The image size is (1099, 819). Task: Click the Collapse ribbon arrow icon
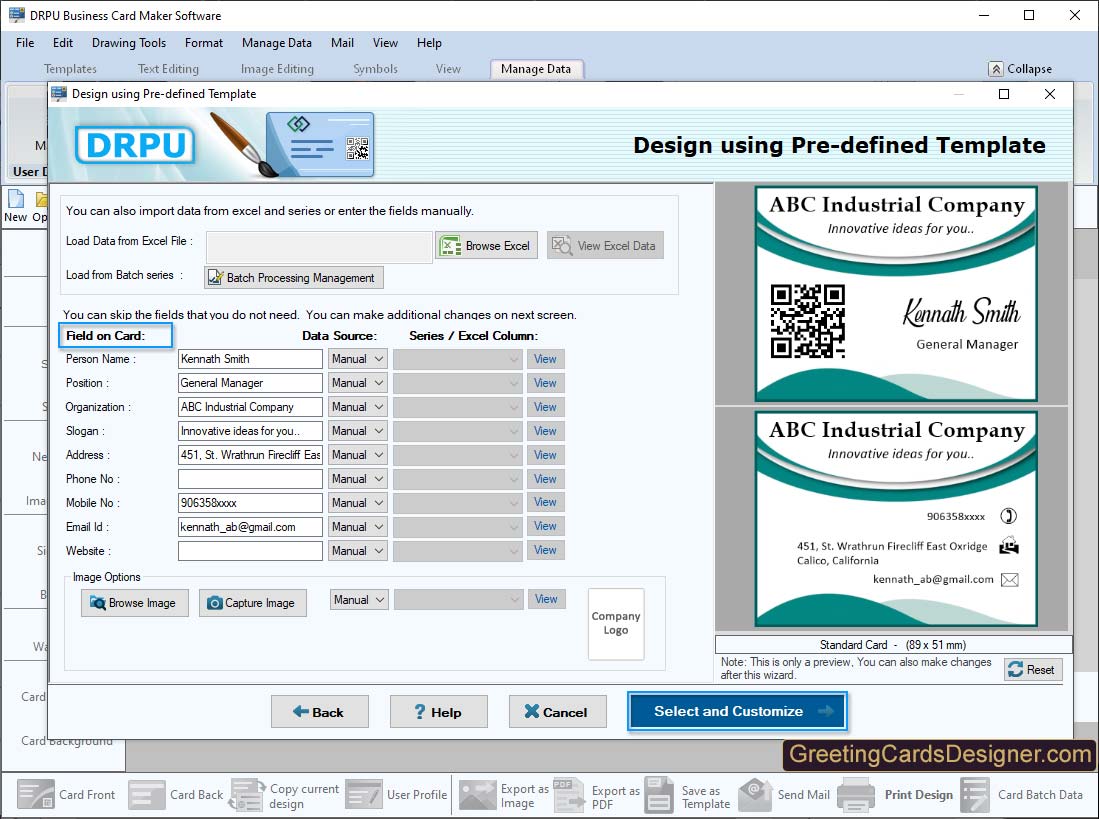pyautogui.click(x=995, y=69)
